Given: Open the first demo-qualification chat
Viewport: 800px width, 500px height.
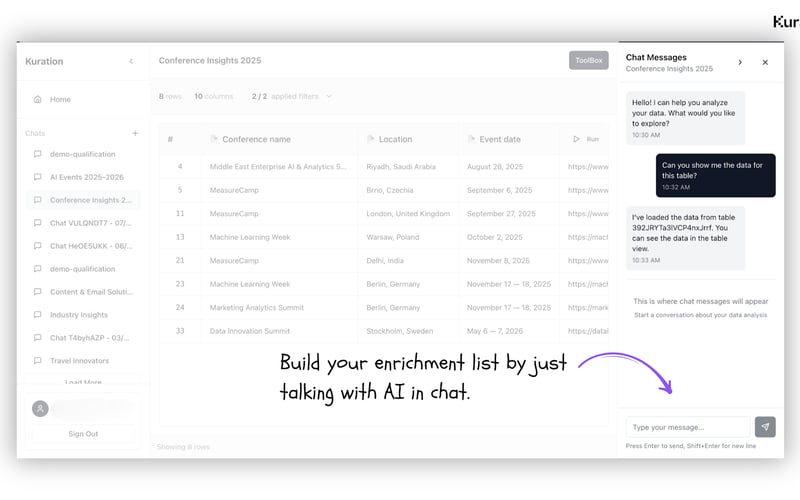Looking at the screenshot, I should coord(82,154).
